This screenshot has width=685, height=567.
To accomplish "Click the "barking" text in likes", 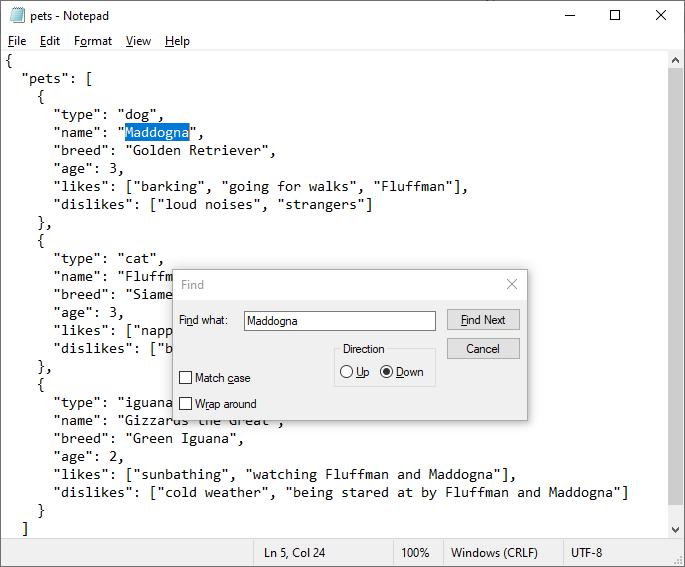I will [x=169, y=187].
